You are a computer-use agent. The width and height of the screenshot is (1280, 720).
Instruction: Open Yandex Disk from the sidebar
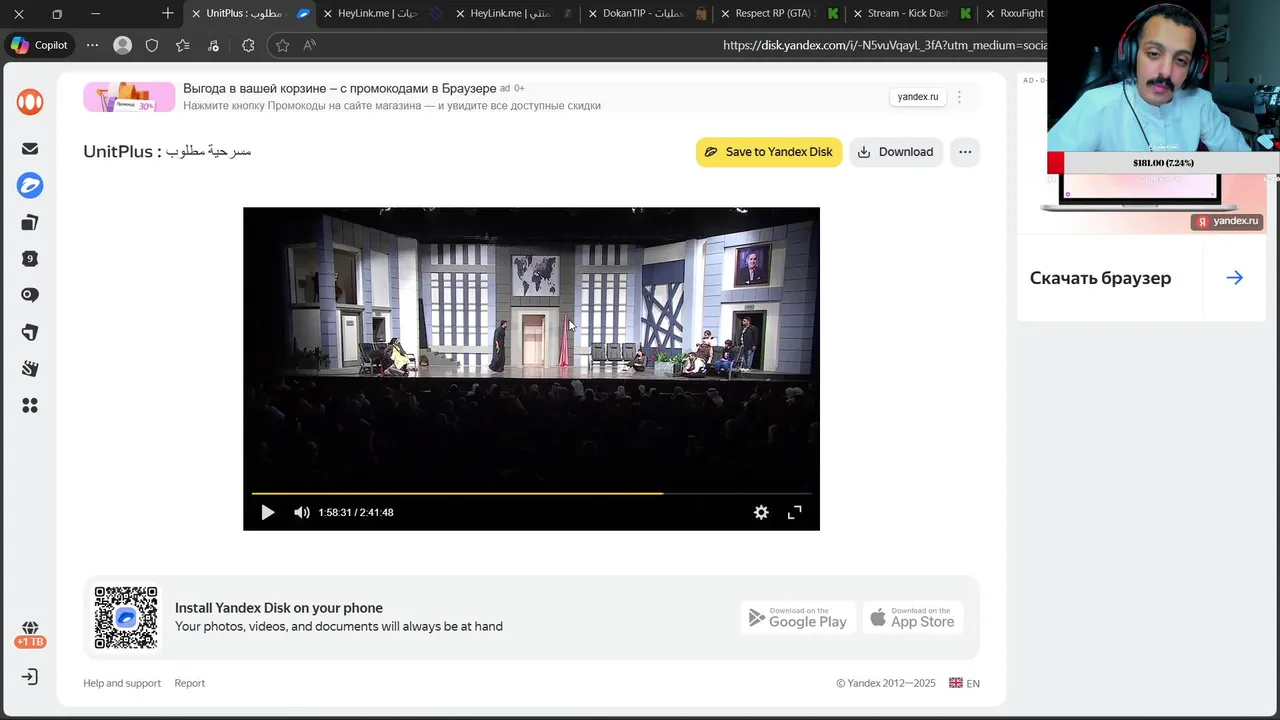(30, 185)
